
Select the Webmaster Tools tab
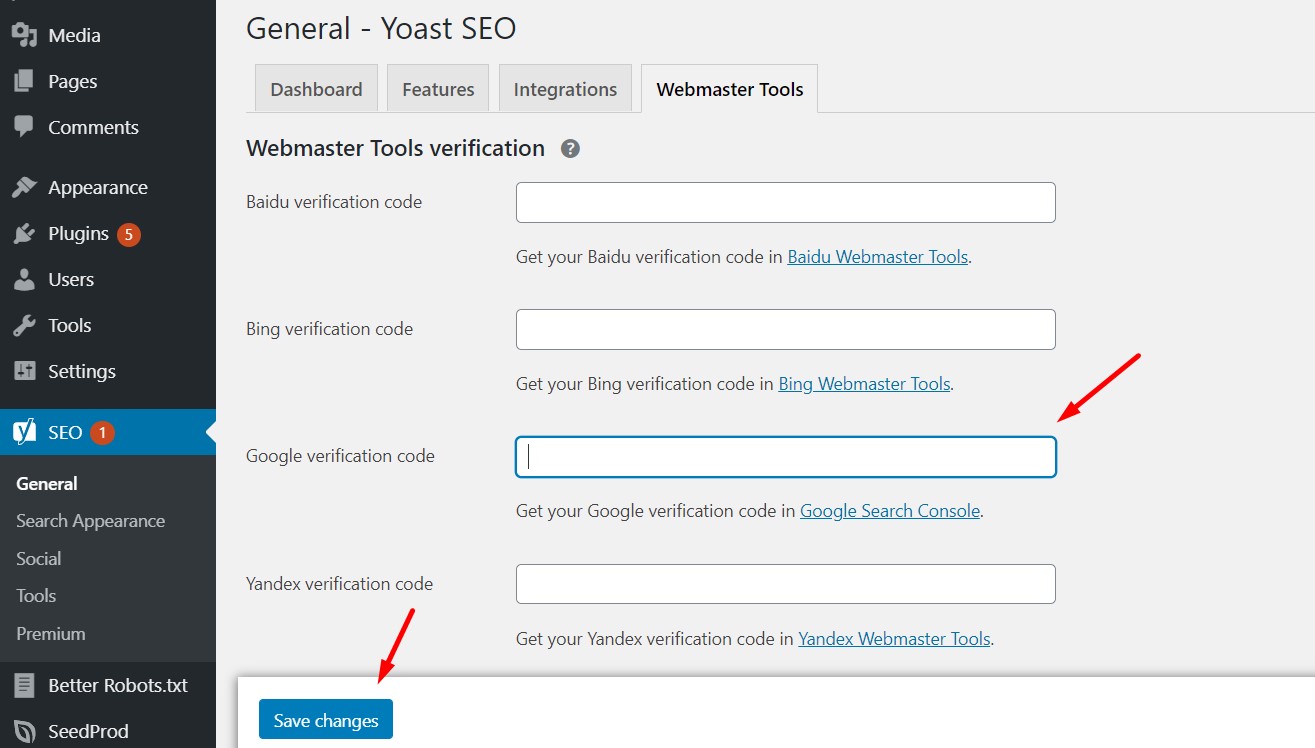point(730,88)
